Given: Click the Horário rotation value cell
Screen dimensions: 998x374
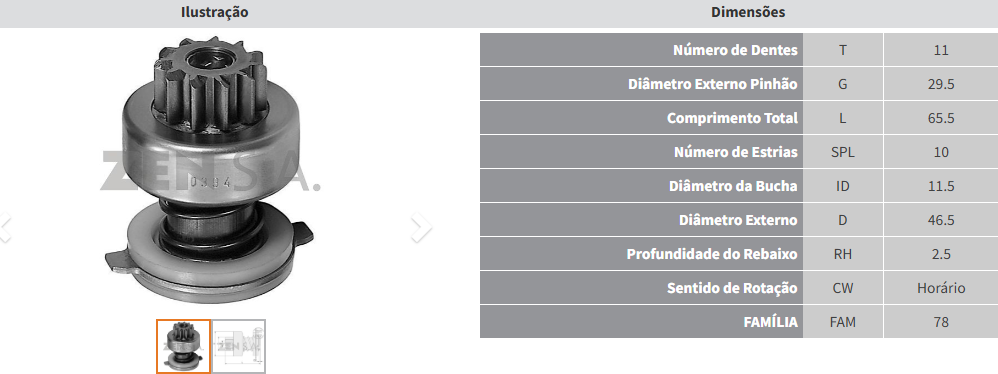Looking at the screenshot, I should click(x=941, y=288).
